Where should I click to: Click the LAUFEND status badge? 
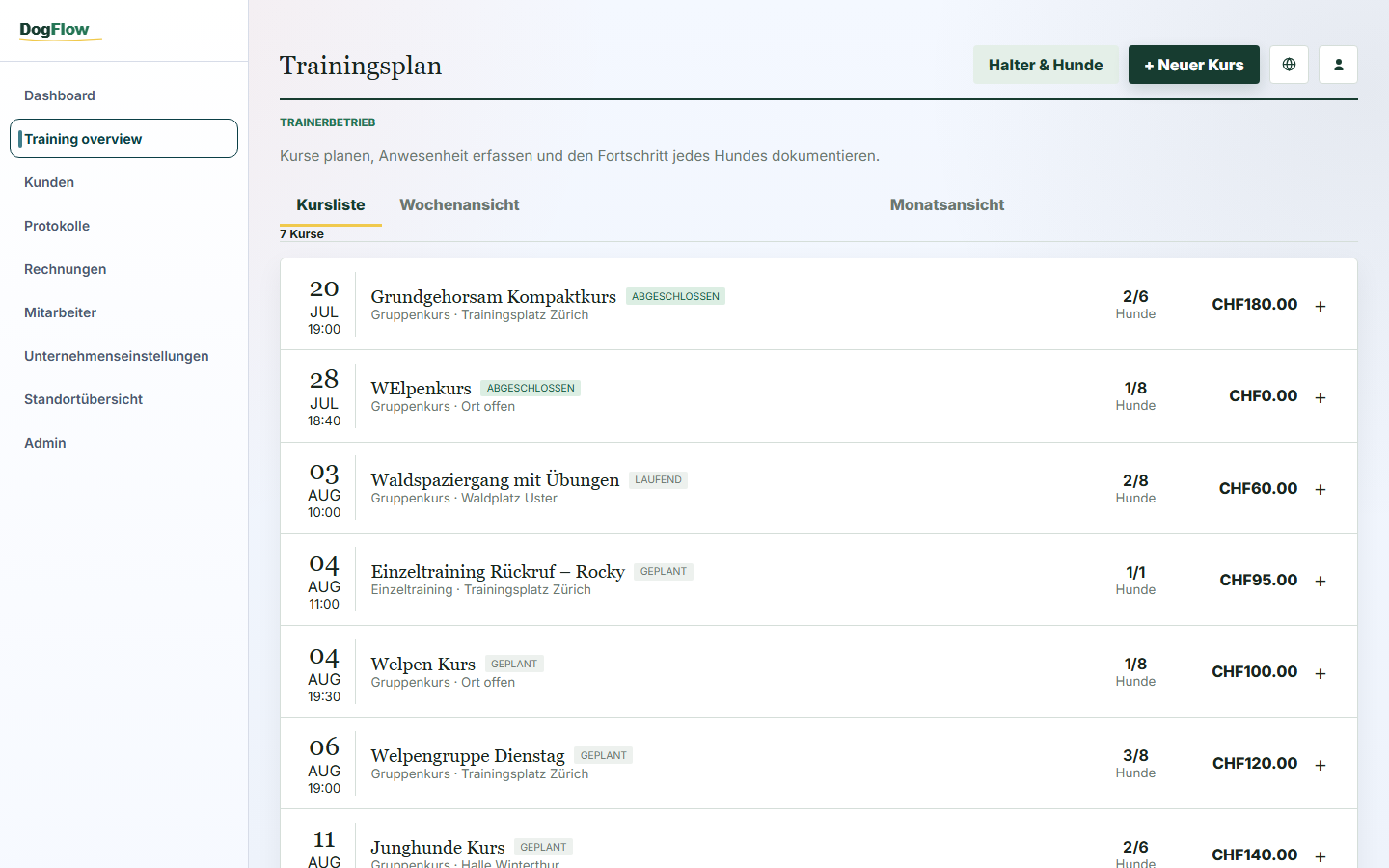click(x=658, y=479)
